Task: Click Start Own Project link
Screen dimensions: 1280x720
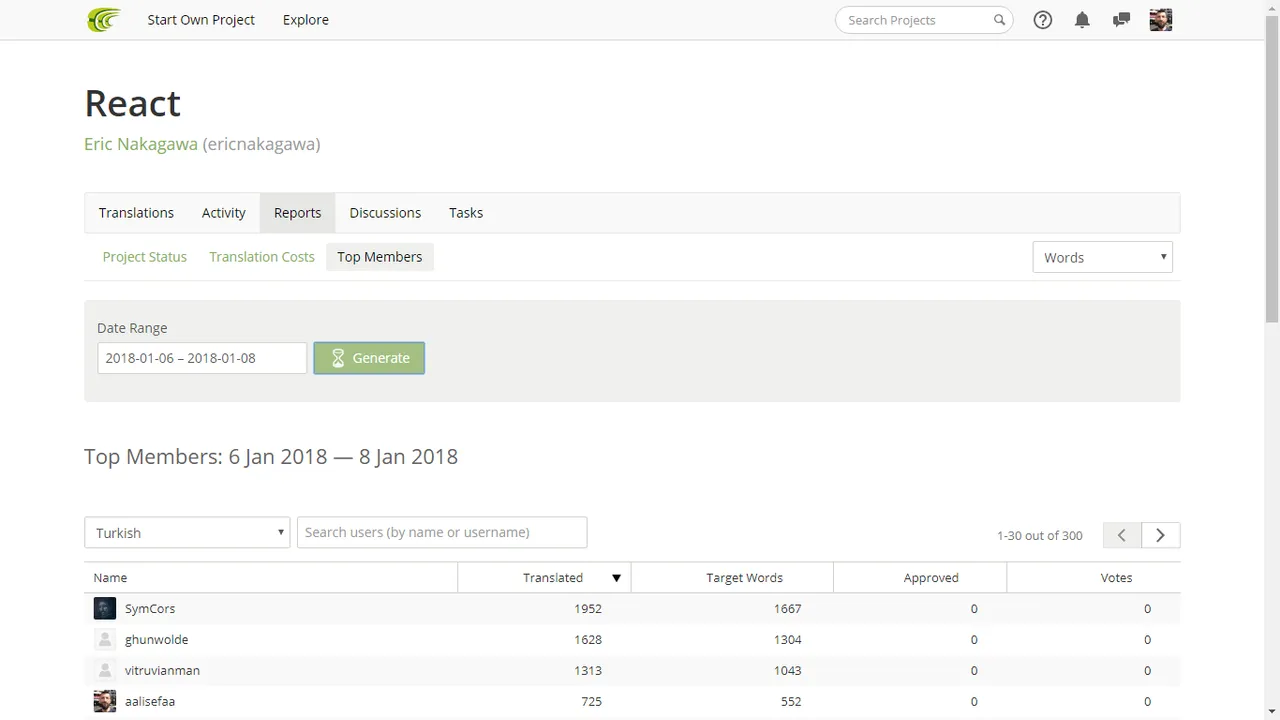Action: tap(201, 20)
